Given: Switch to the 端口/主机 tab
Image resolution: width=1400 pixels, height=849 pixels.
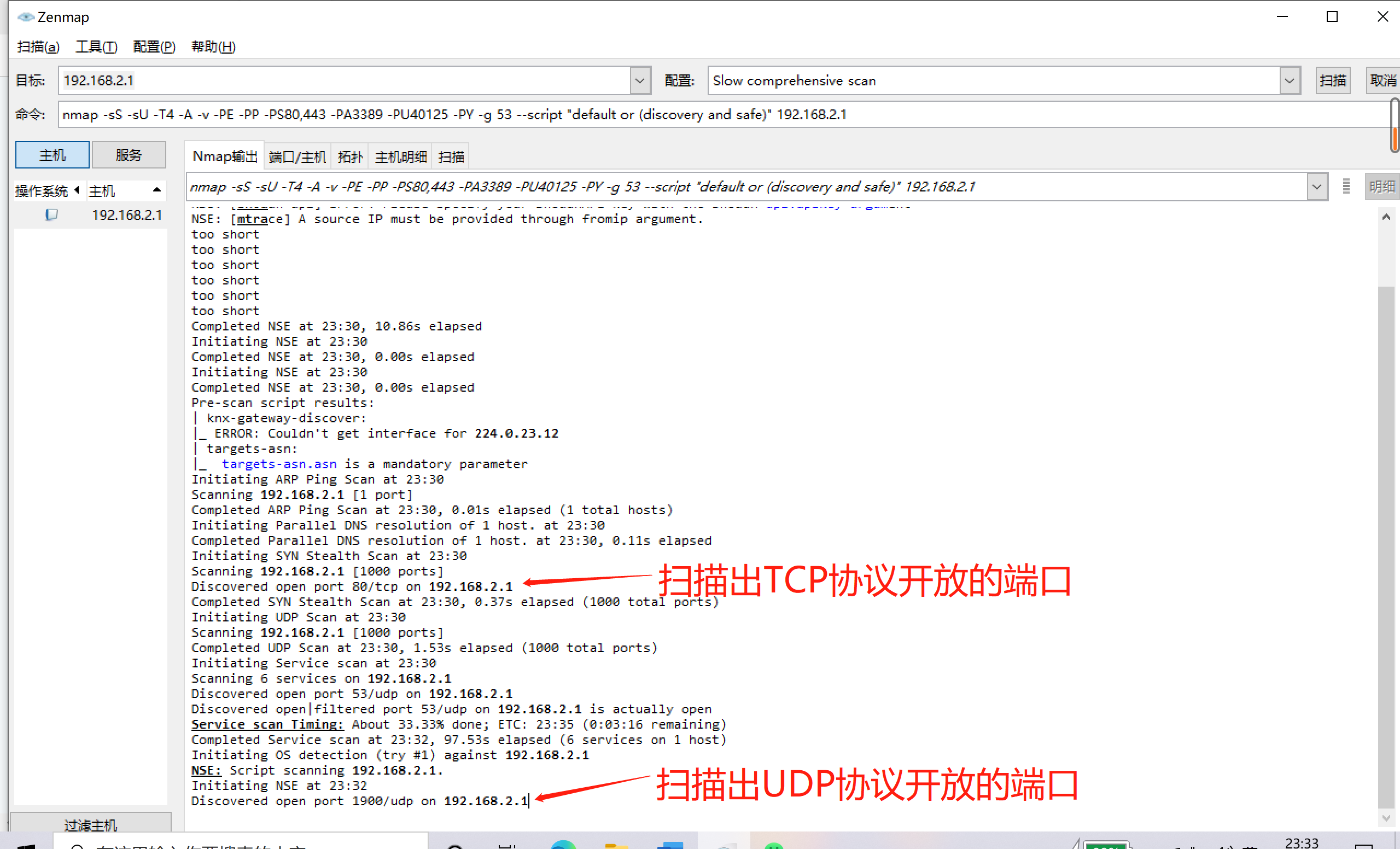Looking at the screenshot, I should tap(297, 157).
